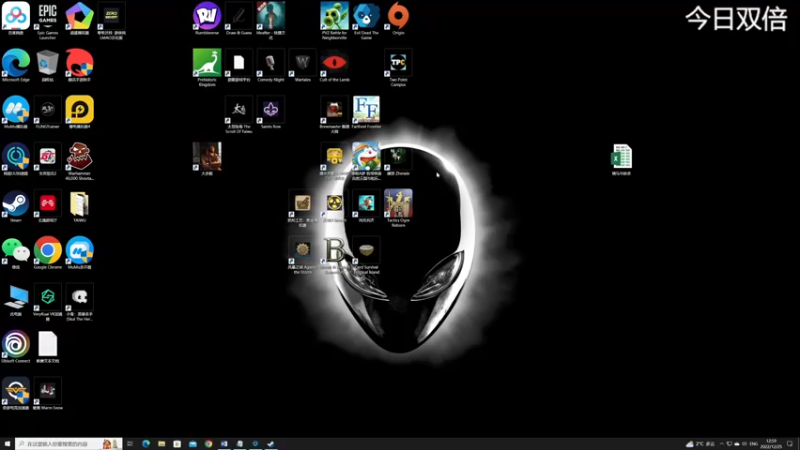Open the yellow LDPlayer emulator shortcut
The height and width of the screenshot is (450, 800).
[80, 112]
